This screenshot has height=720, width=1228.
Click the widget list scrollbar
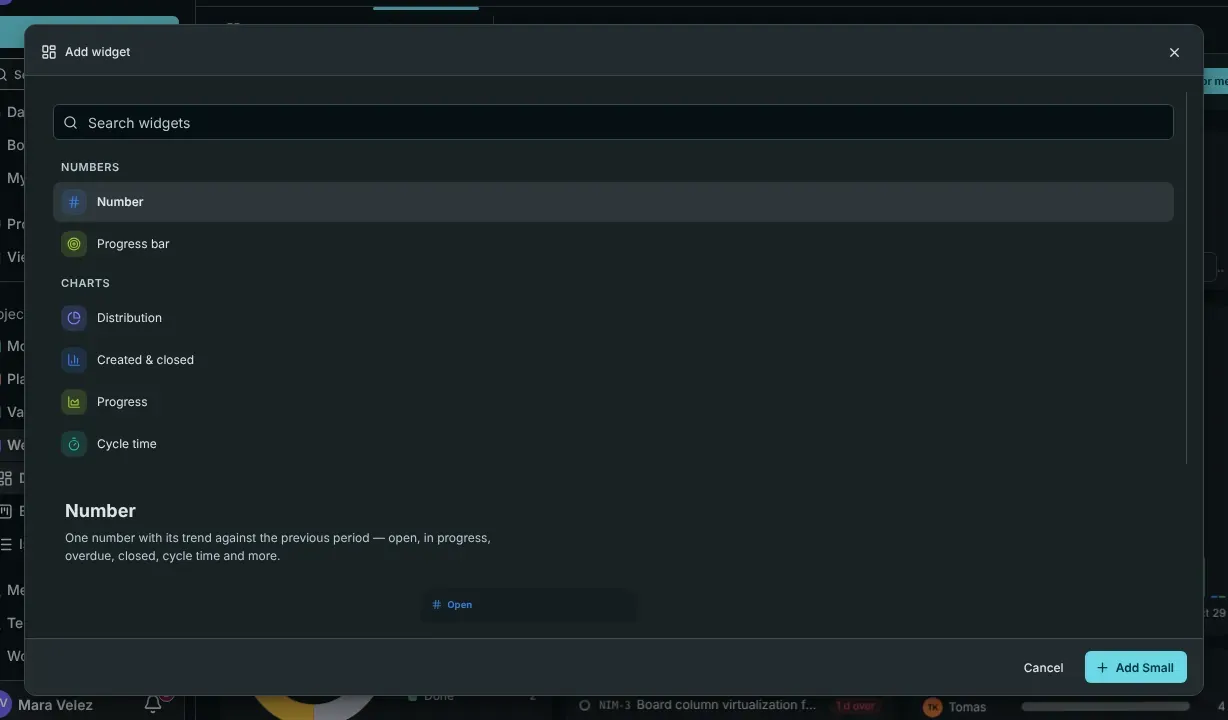tap(1187, 278)
